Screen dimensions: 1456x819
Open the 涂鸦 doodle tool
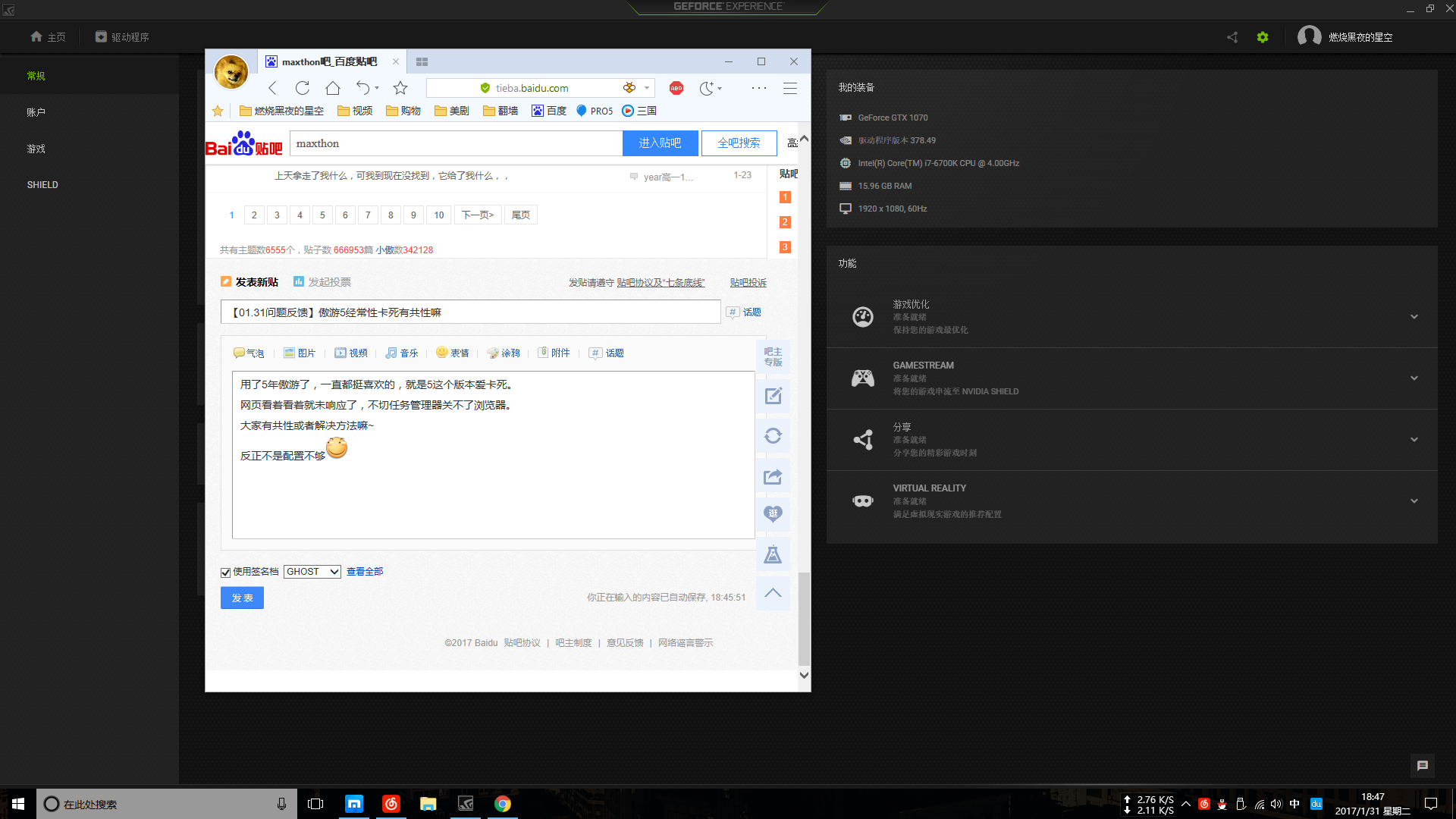pos(504,353)
